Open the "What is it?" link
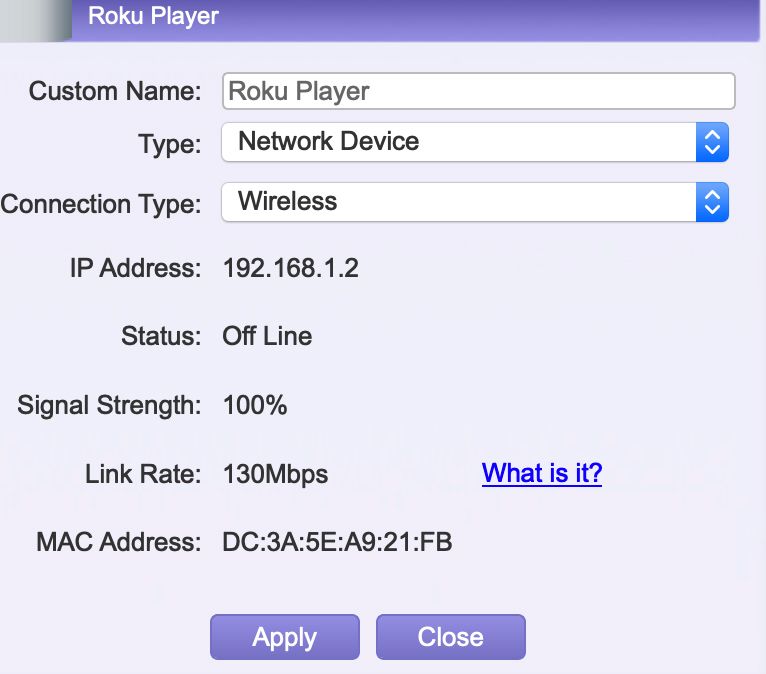The width and height of the screenshot is (766, 674). pos(542,472)
